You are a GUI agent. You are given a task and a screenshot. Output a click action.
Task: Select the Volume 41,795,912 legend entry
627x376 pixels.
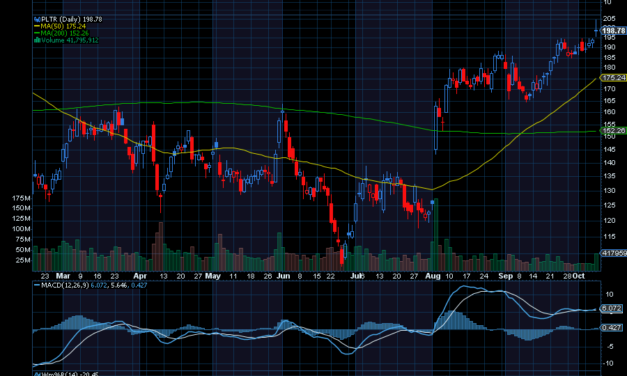pos(70,40)
